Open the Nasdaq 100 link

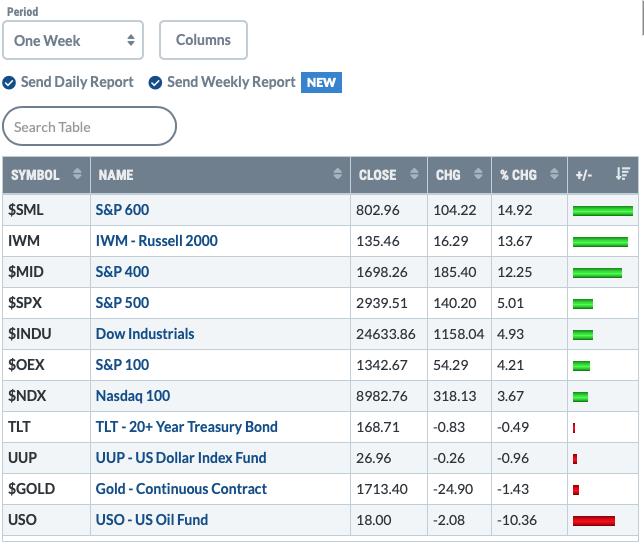[x=133, y=396]
